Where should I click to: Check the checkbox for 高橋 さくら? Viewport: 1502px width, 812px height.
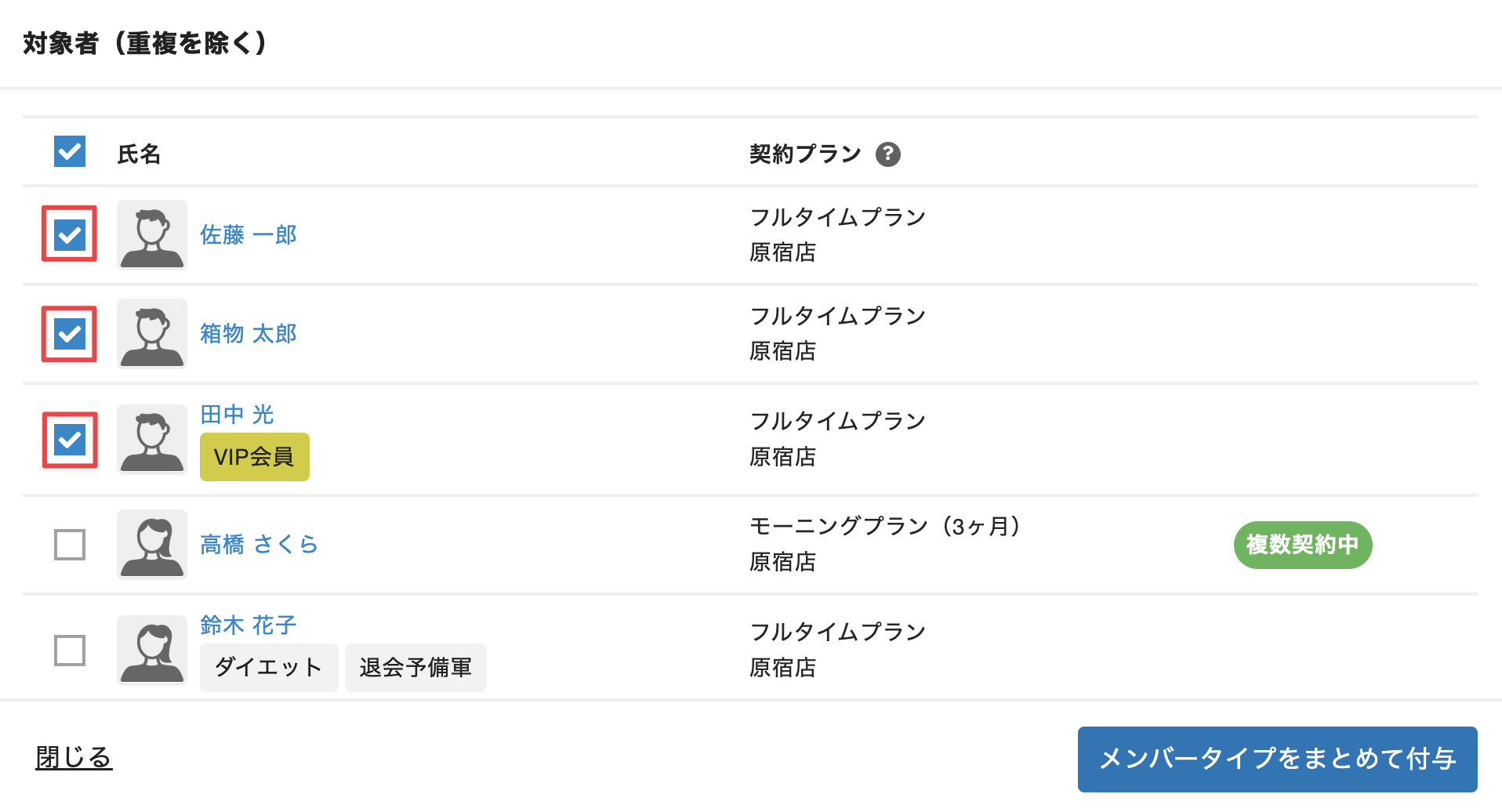tap(70, 545)
